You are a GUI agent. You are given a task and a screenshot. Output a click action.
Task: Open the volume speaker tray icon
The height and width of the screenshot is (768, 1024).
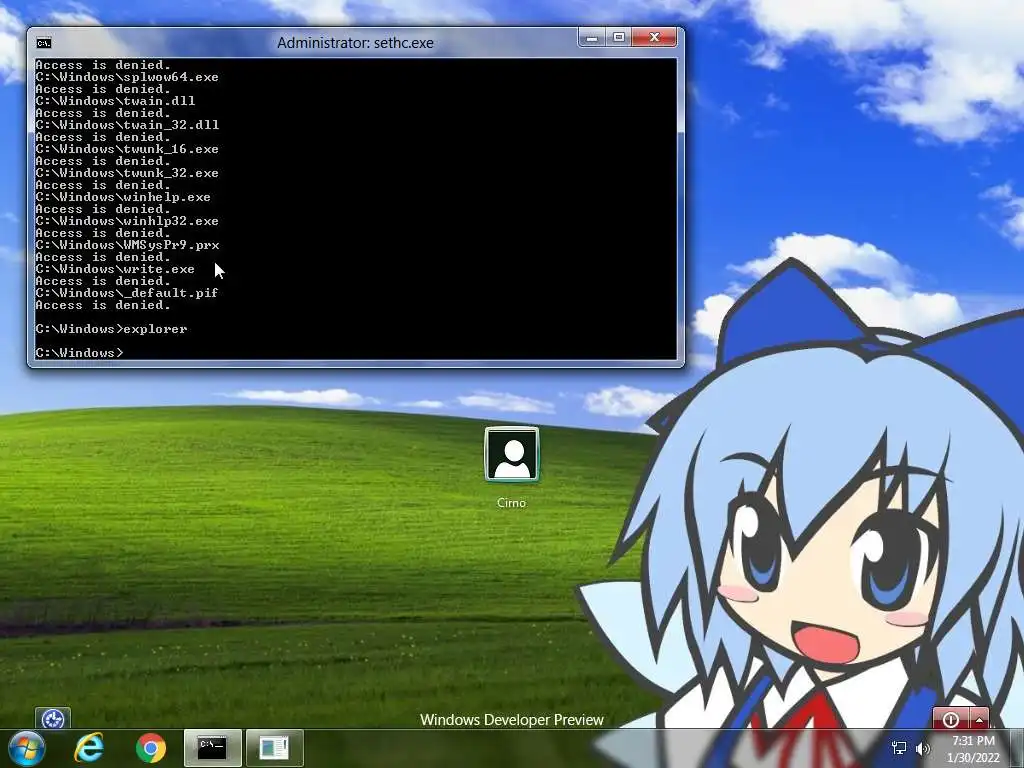922,748
